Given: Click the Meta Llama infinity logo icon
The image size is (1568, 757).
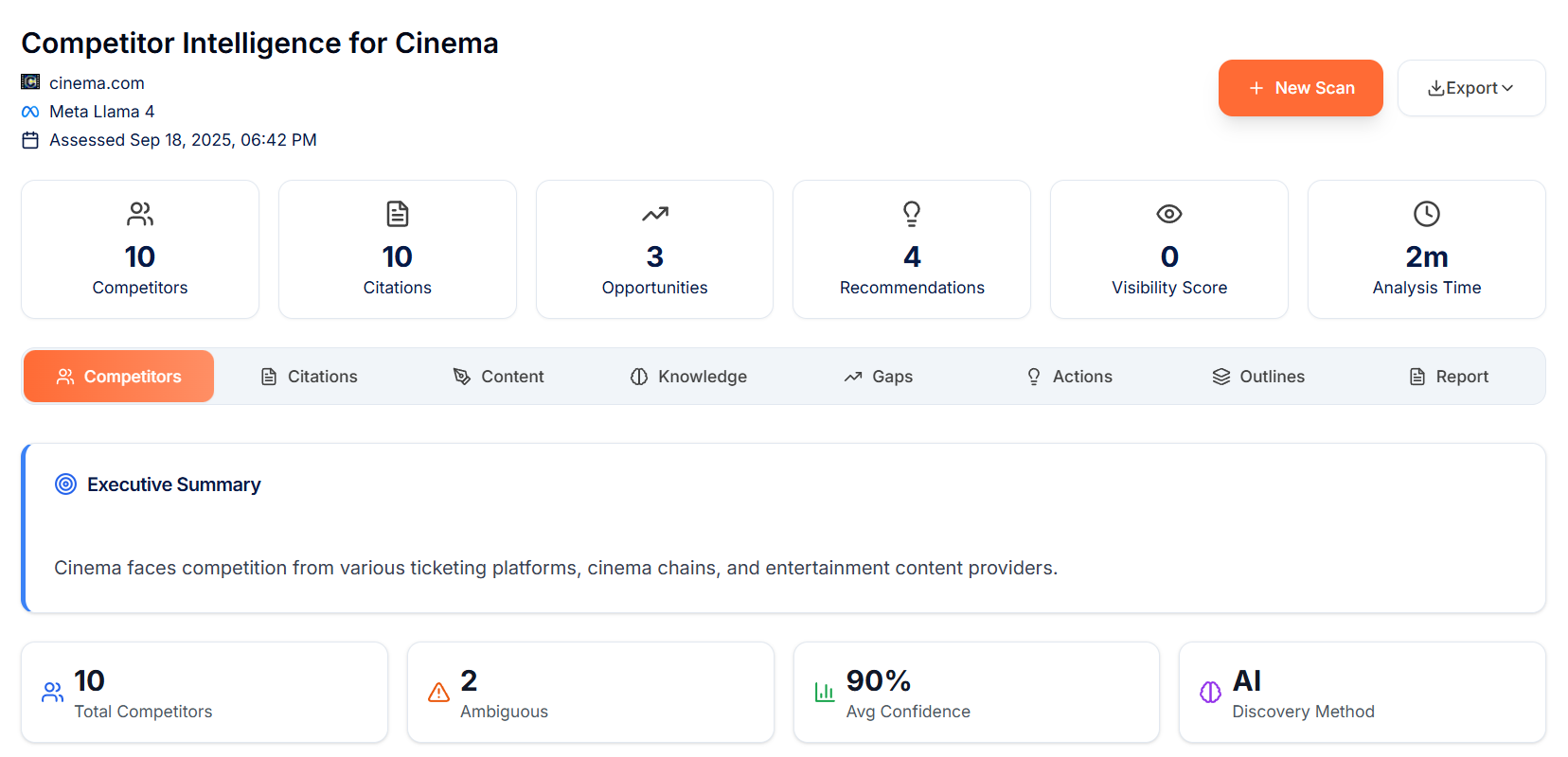Looking at the screenshot, I should tap(30, 112).
